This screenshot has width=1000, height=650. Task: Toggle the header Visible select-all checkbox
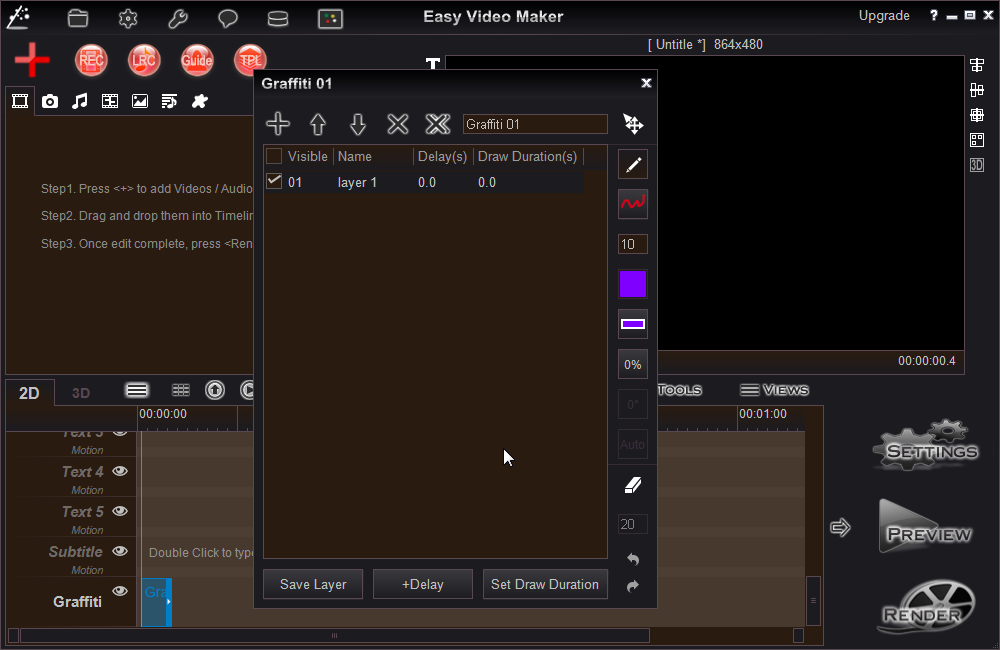[x=274, y=156]
